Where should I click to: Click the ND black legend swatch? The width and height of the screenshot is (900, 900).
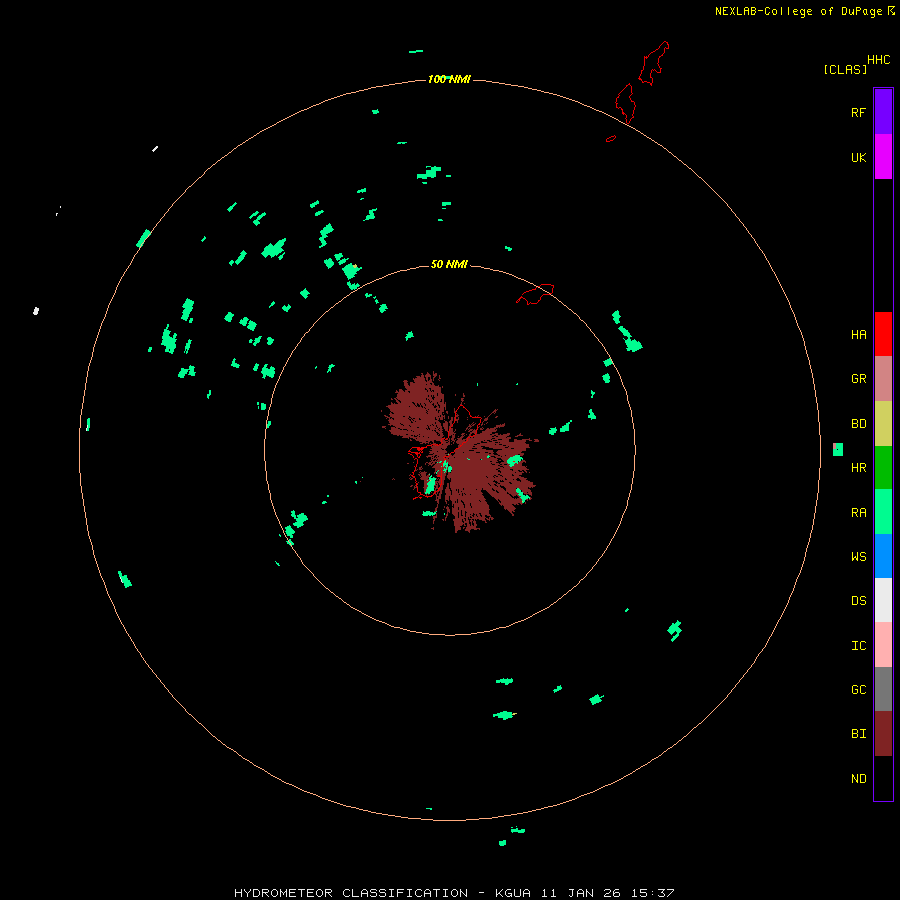pos(883,778)
